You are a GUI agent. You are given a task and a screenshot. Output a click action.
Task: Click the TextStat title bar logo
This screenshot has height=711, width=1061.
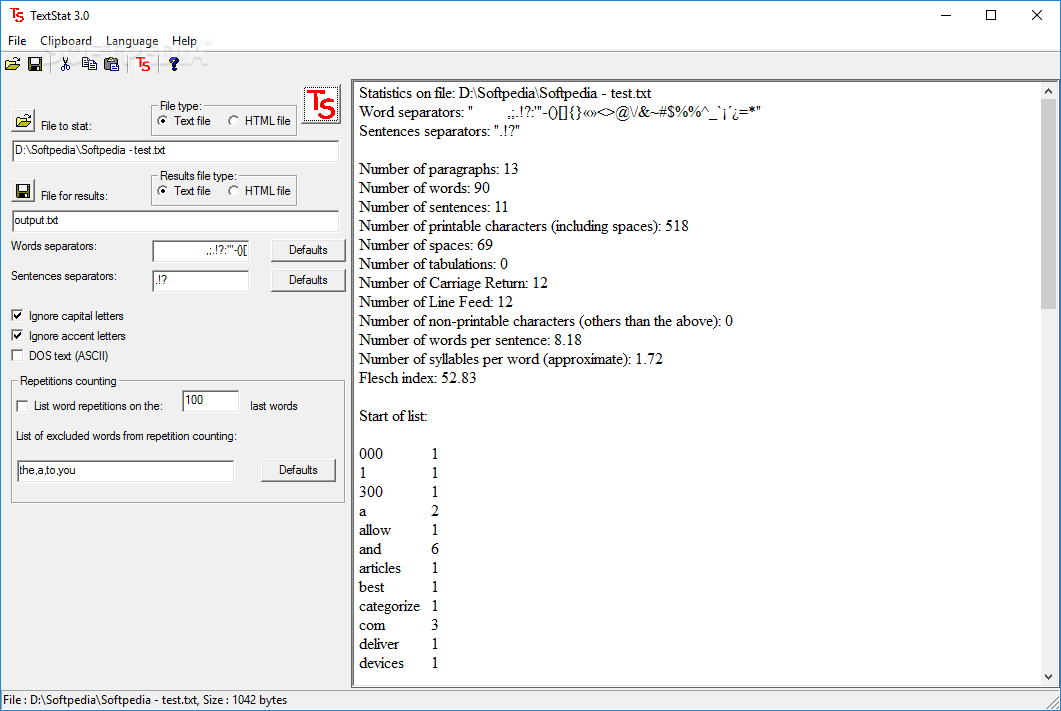[x=17, y=15]
